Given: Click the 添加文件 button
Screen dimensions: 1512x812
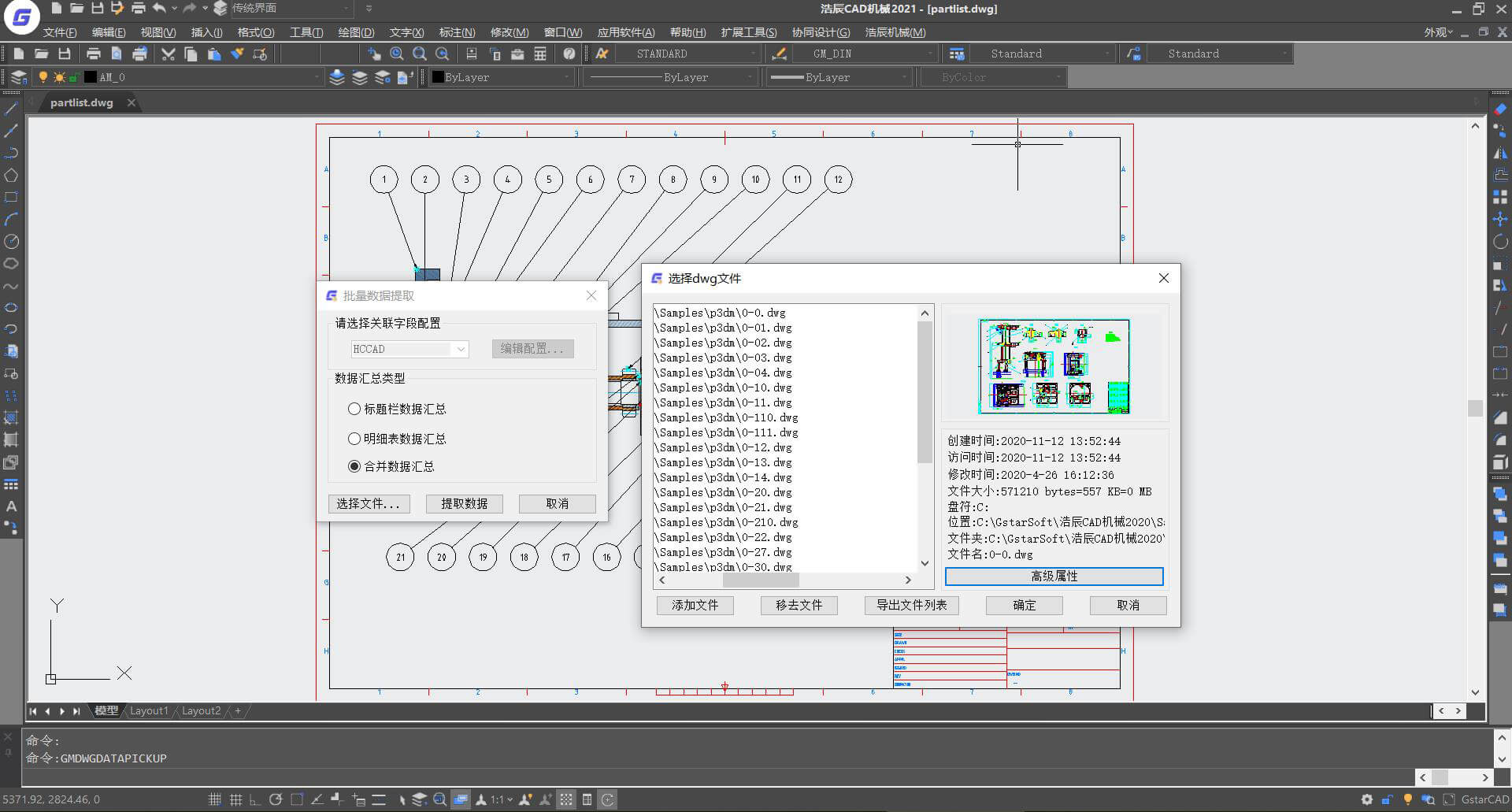Looking at the screenshot, I should click(695, 605).
